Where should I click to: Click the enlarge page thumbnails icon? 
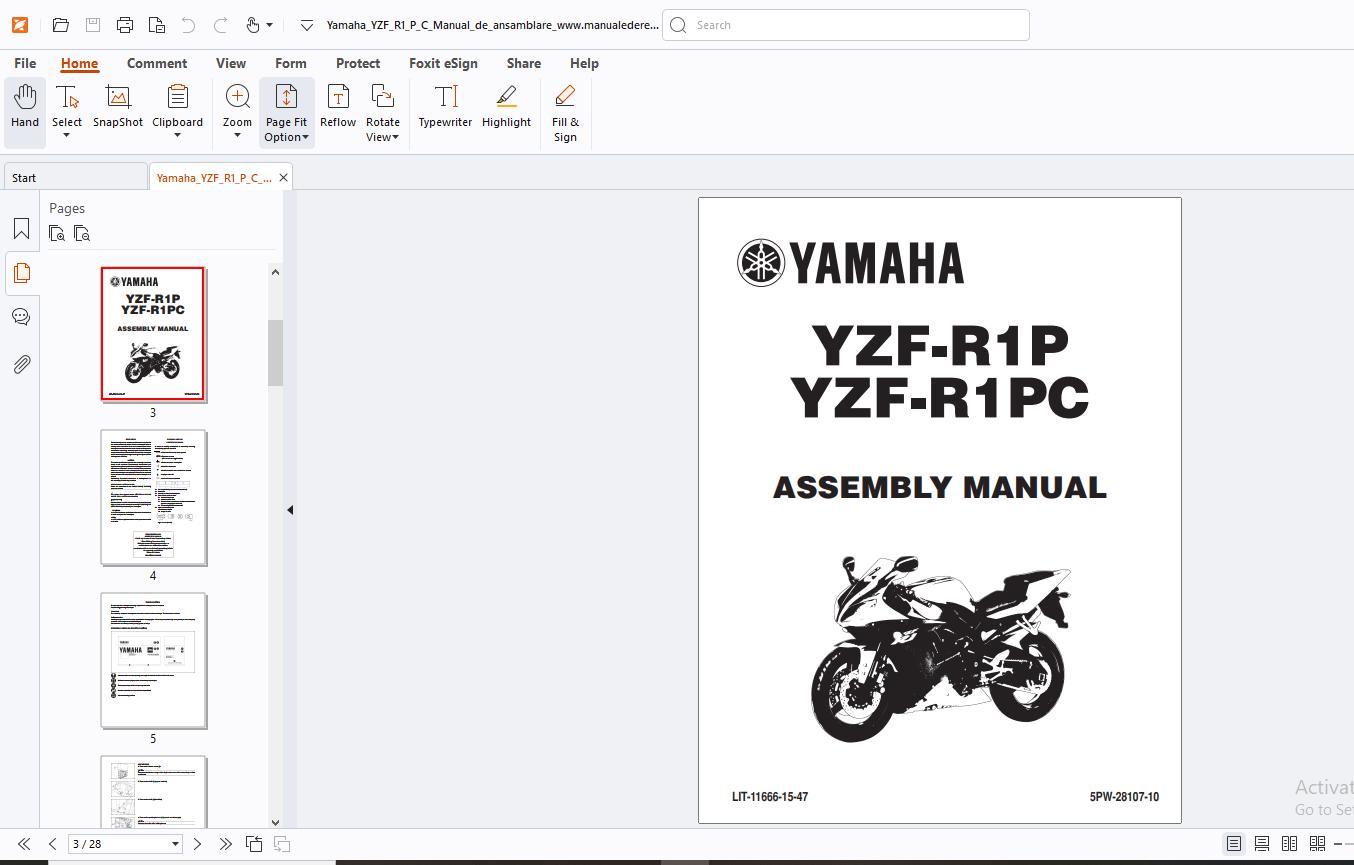pyautogui.click(x=57, y=234)
